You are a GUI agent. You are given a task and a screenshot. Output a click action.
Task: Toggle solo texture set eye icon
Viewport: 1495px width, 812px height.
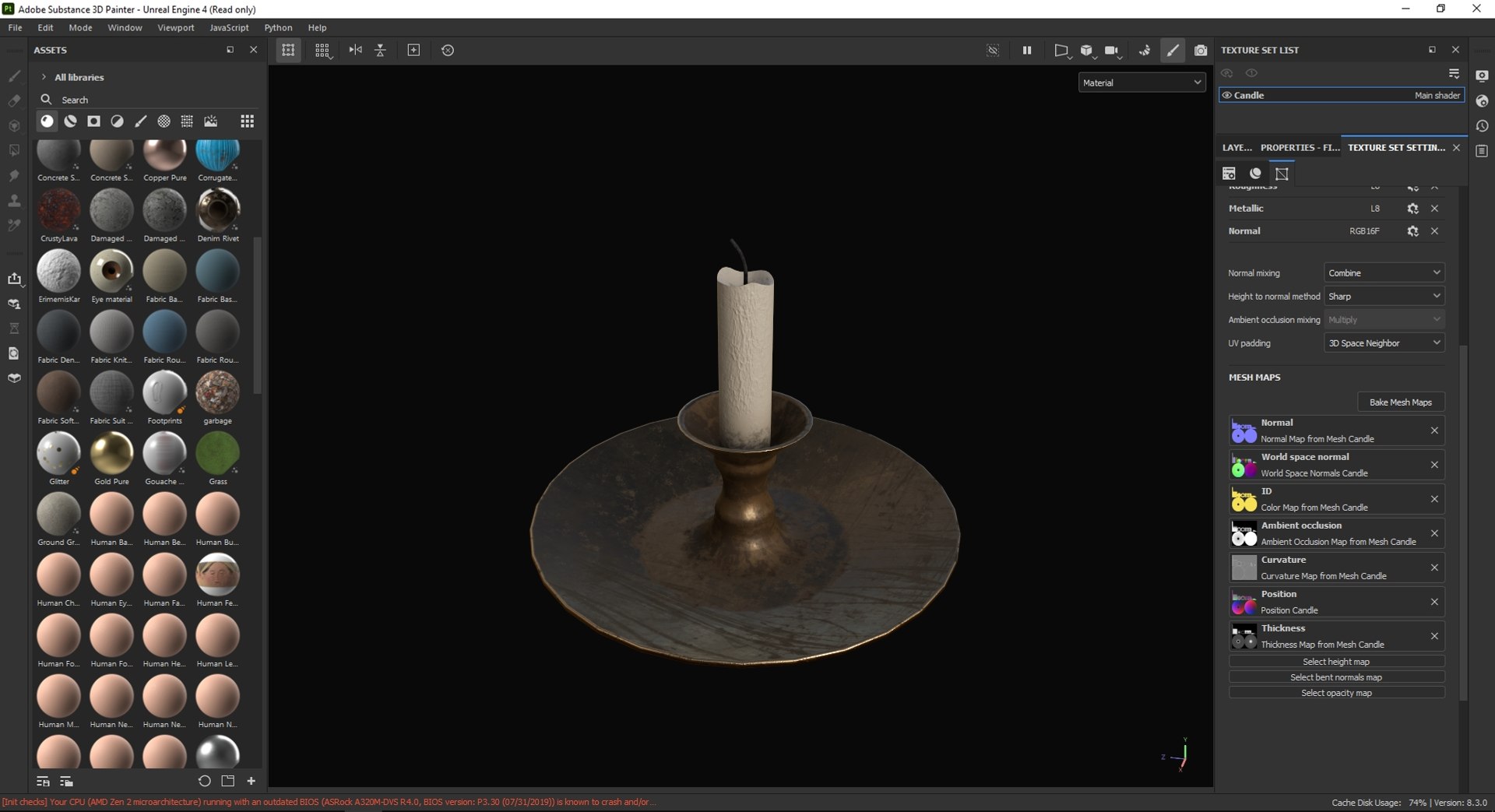point(1251,73)
